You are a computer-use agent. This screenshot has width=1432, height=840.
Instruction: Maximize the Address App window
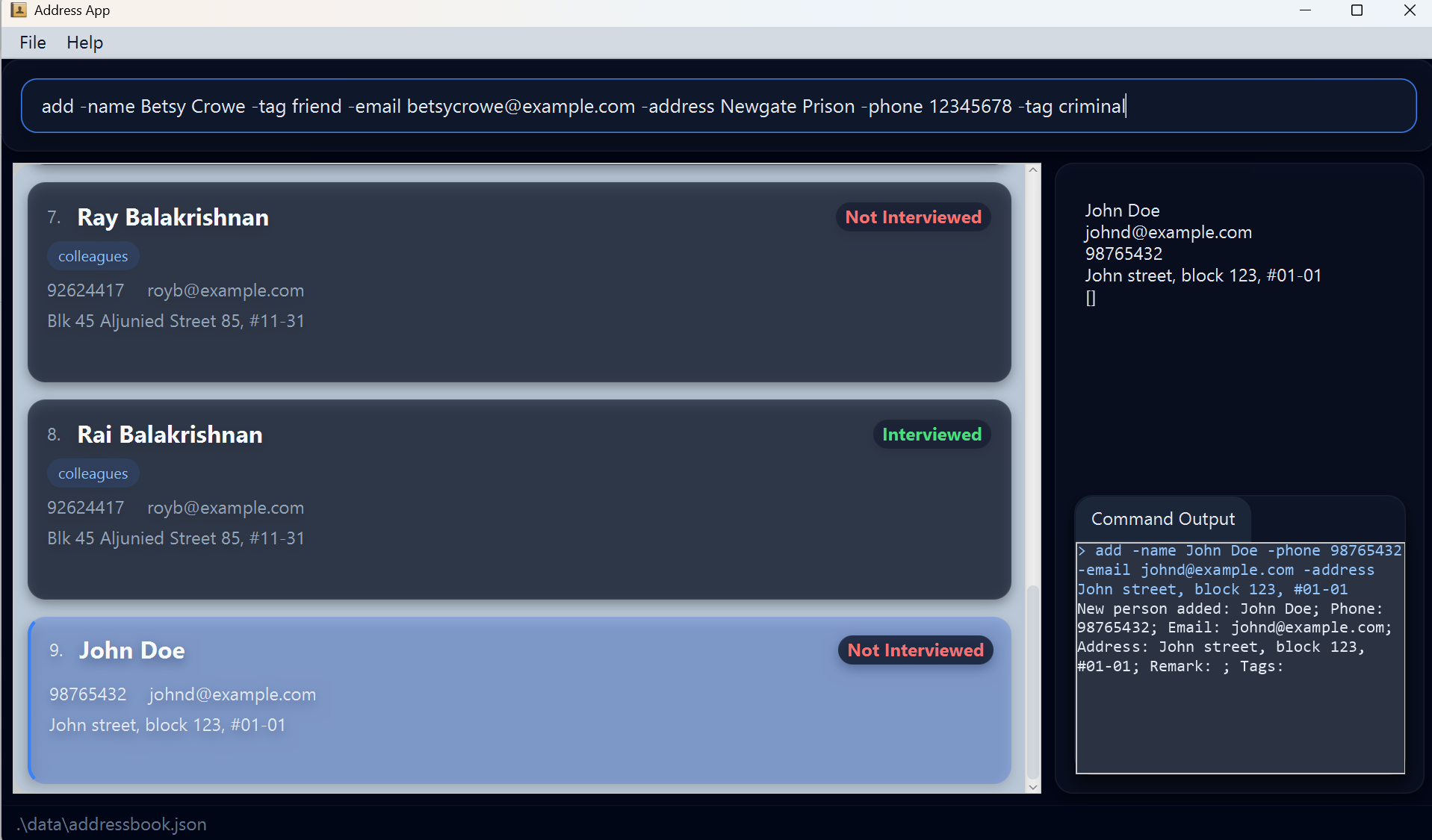[1357, 10]
